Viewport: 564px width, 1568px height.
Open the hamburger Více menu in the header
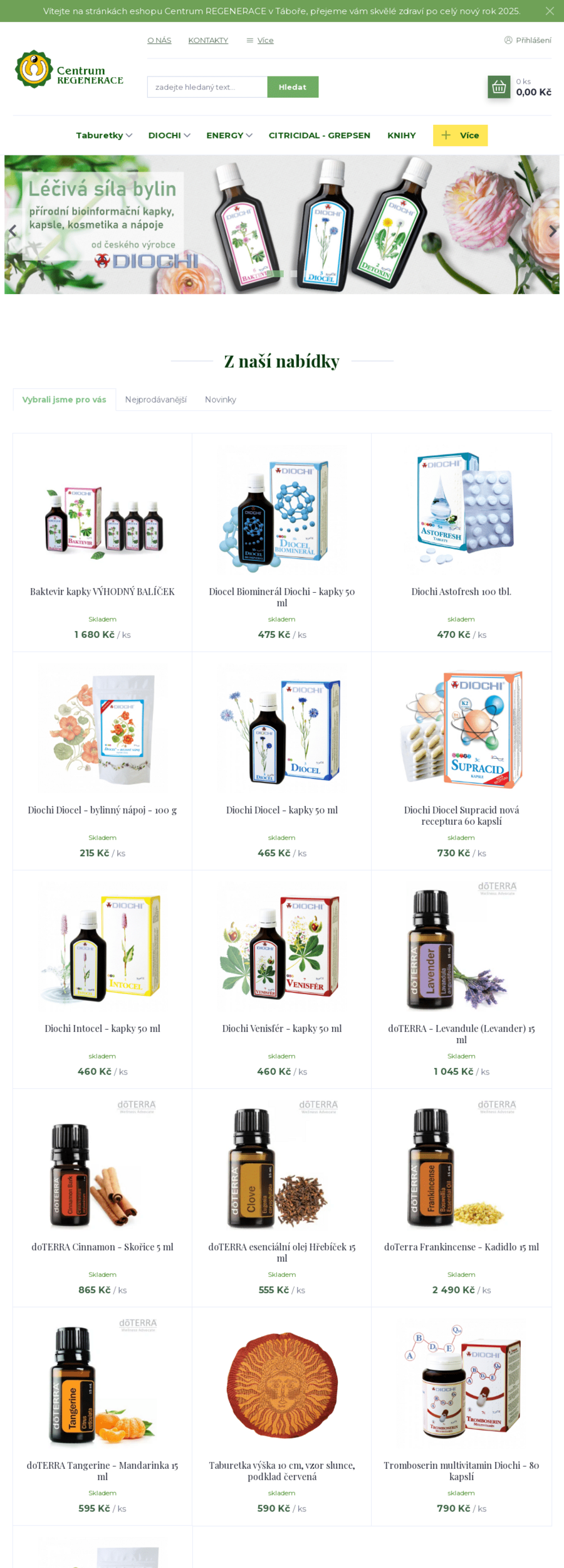point(260,40)
